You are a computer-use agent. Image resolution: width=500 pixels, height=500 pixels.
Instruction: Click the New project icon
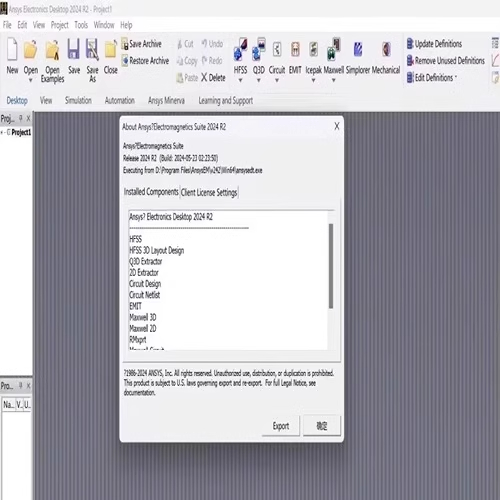coord(12,49)
